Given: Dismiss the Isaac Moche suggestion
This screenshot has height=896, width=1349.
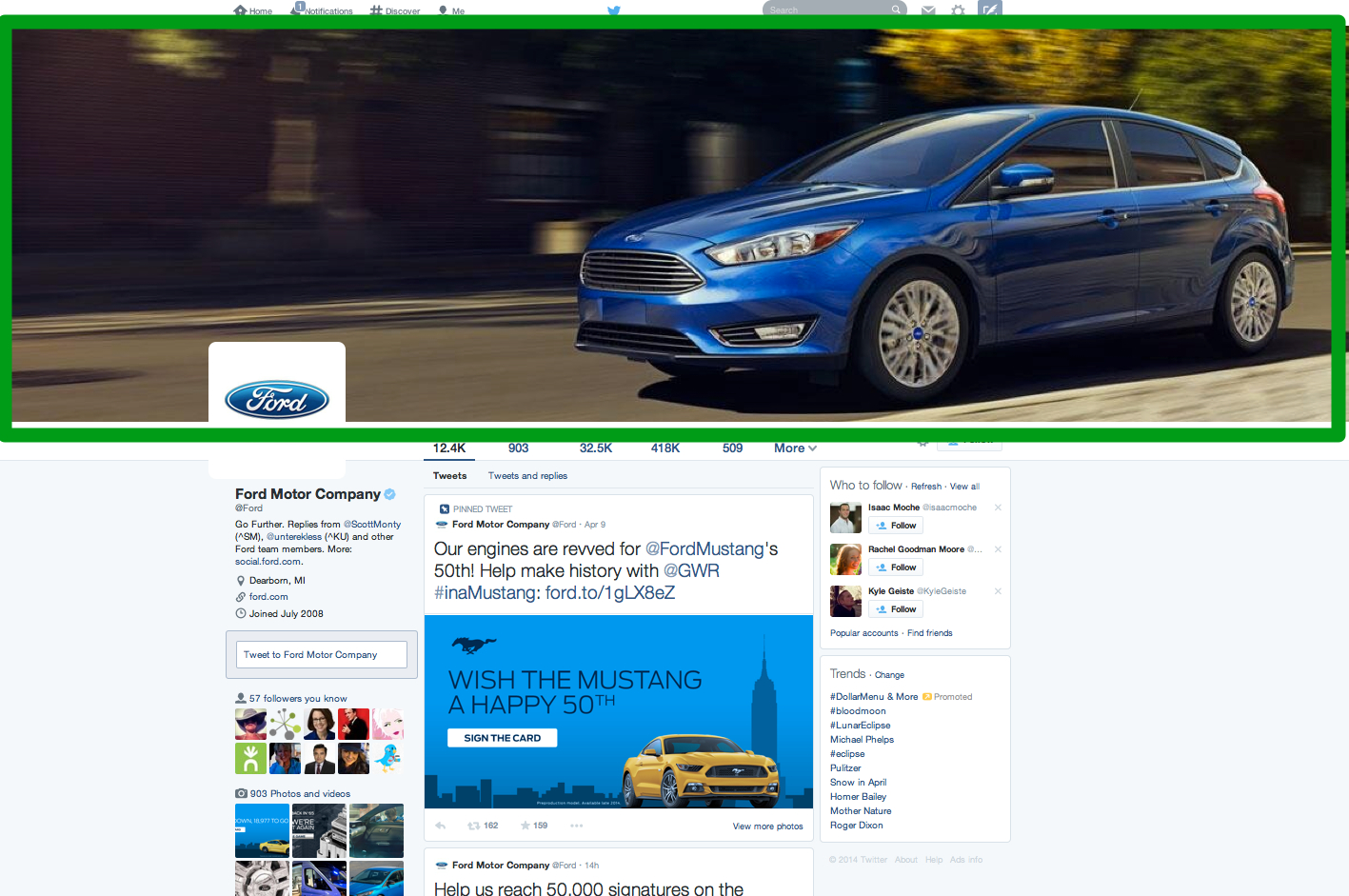Looking at the screenshot, I should click(998, 508).
